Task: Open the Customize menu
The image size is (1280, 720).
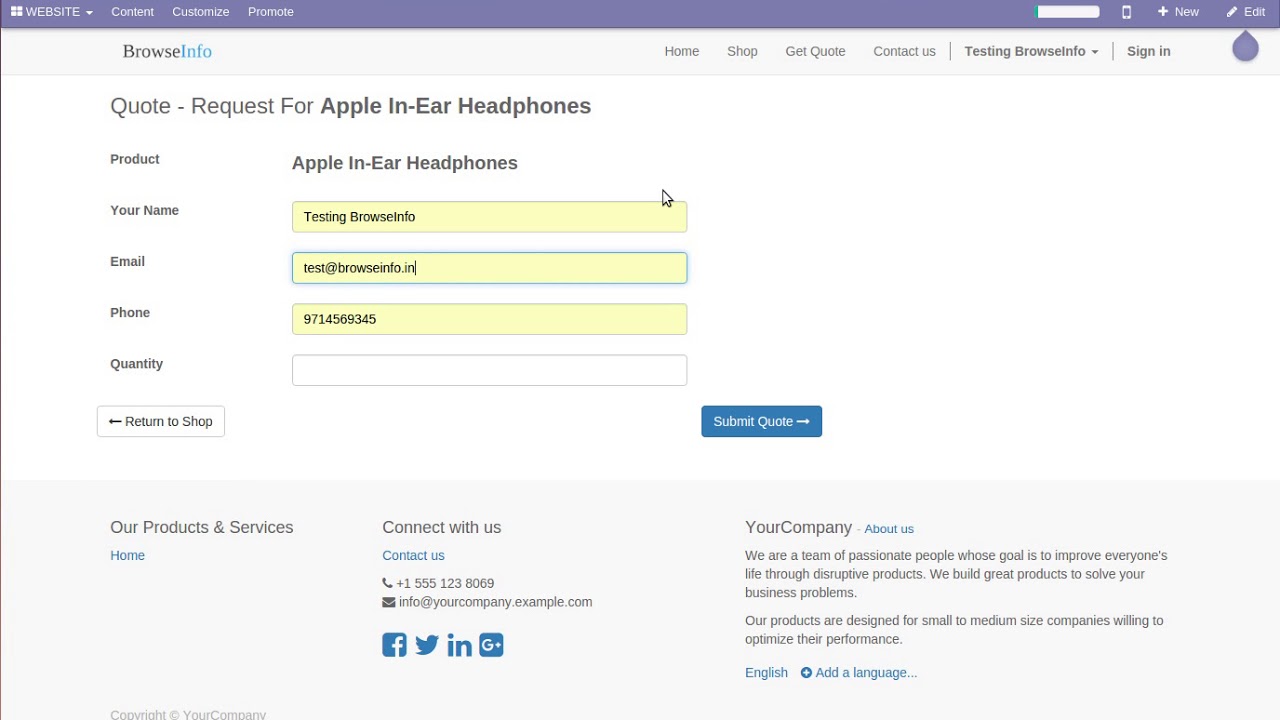Action: click(x=200, y=12)
